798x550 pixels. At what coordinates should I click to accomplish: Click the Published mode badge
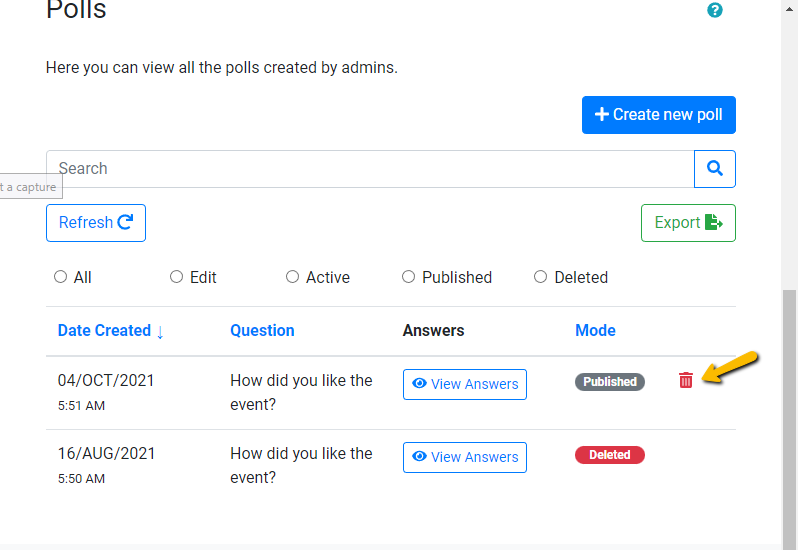610,382
